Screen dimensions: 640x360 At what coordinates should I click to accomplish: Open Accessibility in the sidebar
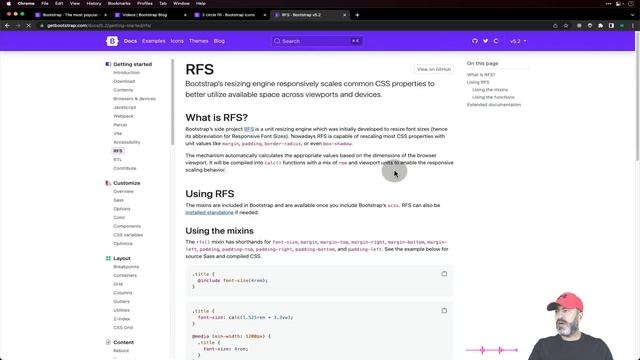tap(127, 142)
